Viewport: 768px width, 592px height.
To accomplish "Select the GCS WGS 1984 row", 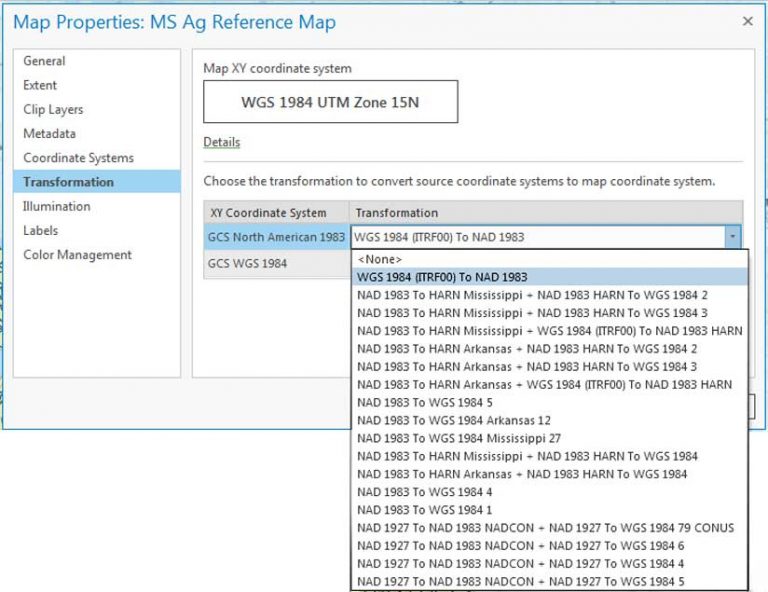I will (x=247, y=263).
